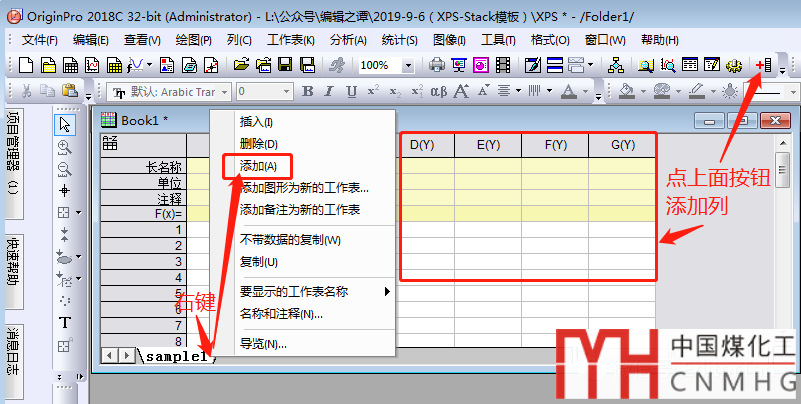Click the Paste clipboard icon
The image size is (801, 404).
(69, 90)
